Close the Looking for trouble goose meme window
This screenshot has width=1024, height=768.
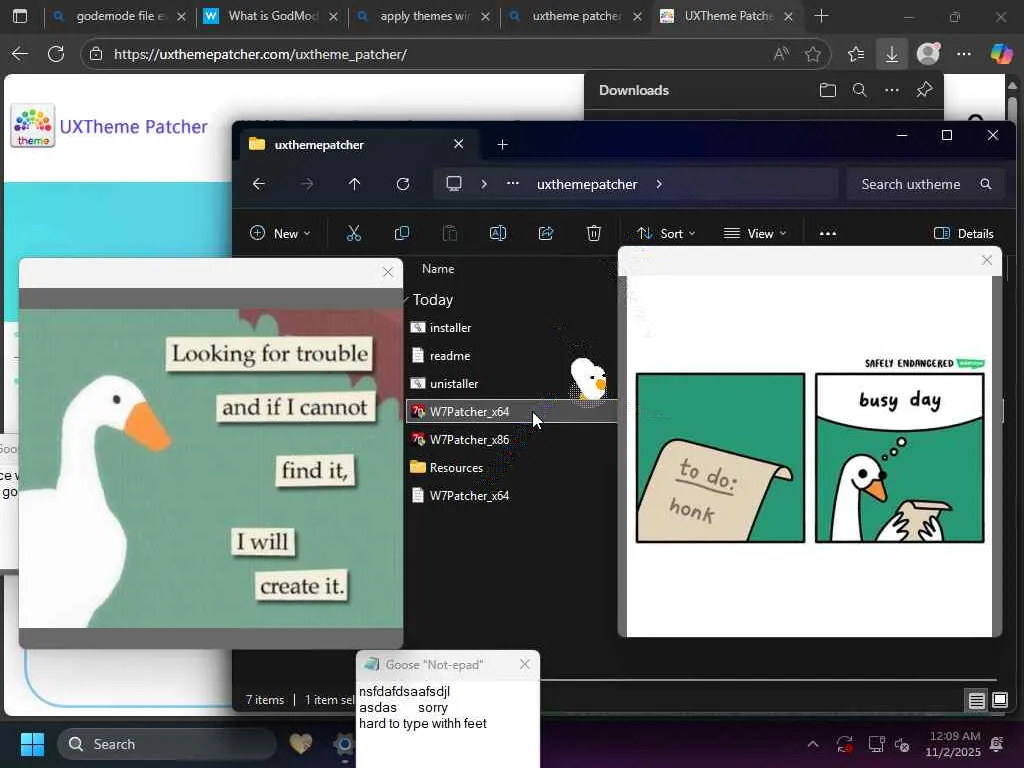[388, 272]
